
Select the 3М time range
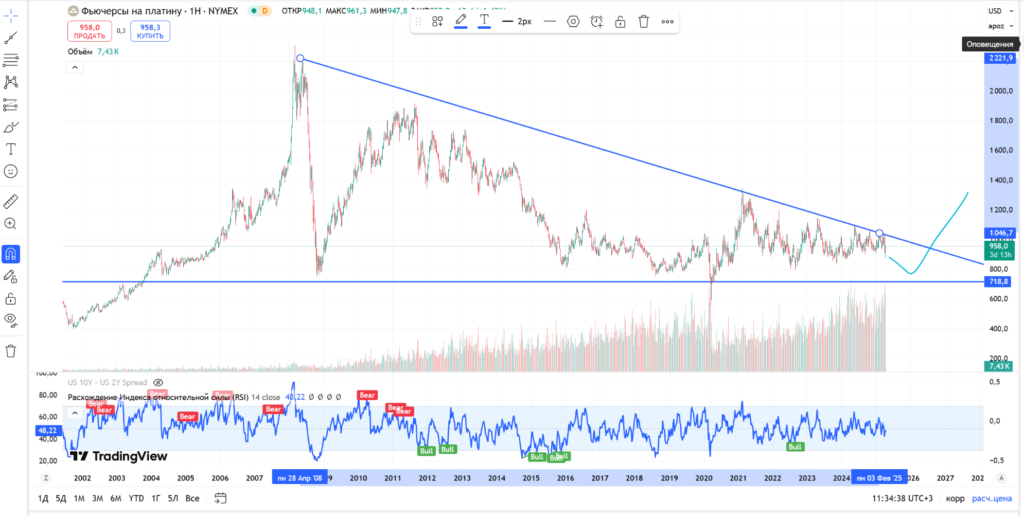click(97, 498)
